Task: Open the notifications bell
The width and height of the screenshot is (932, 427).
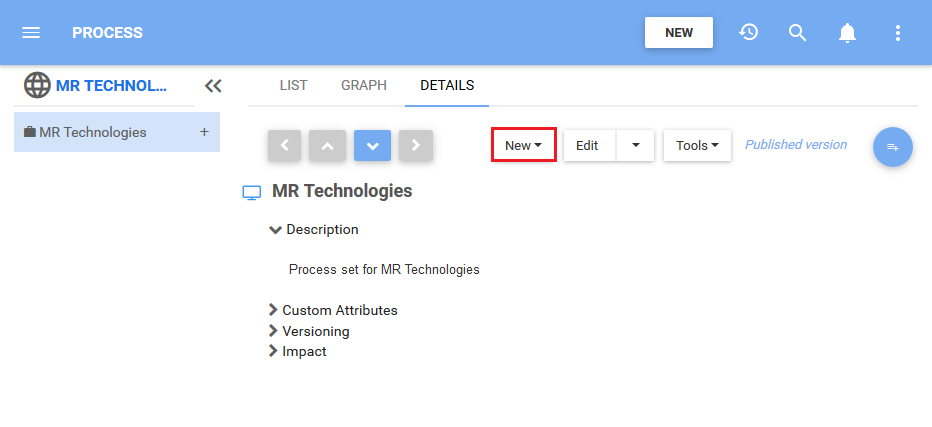Action: pos(847,33)
